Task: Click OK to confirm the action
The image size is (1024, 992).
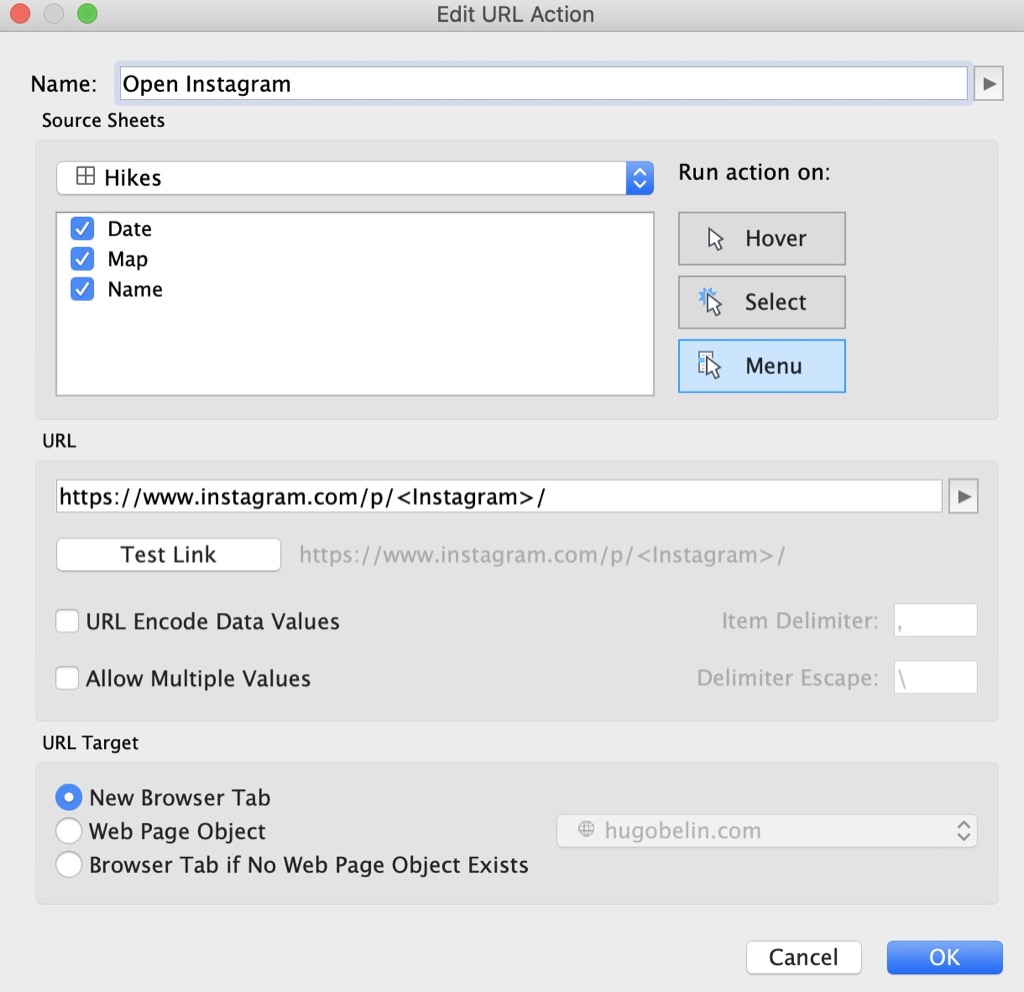Action: pyautogui.click(x=944, y=957)
